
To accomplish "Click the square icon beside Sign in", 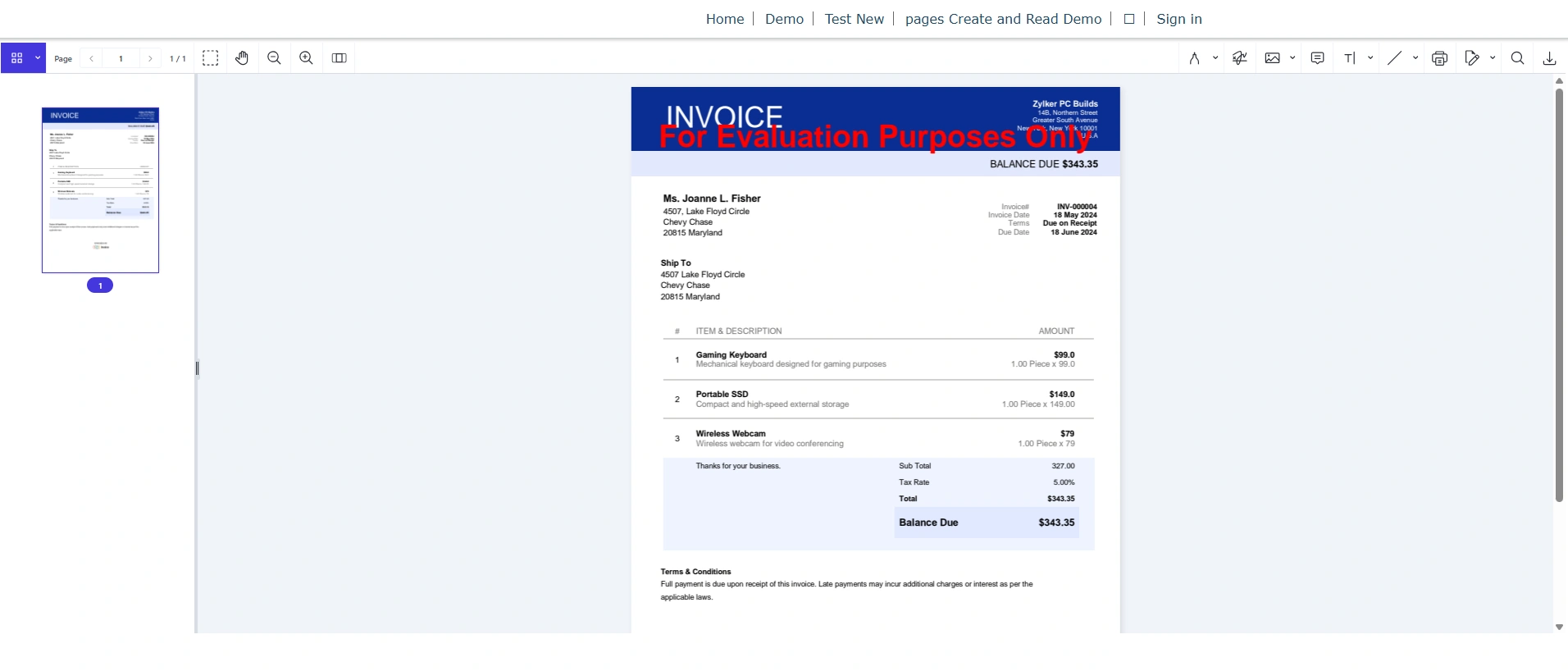I will click(x=1129, y=19).
